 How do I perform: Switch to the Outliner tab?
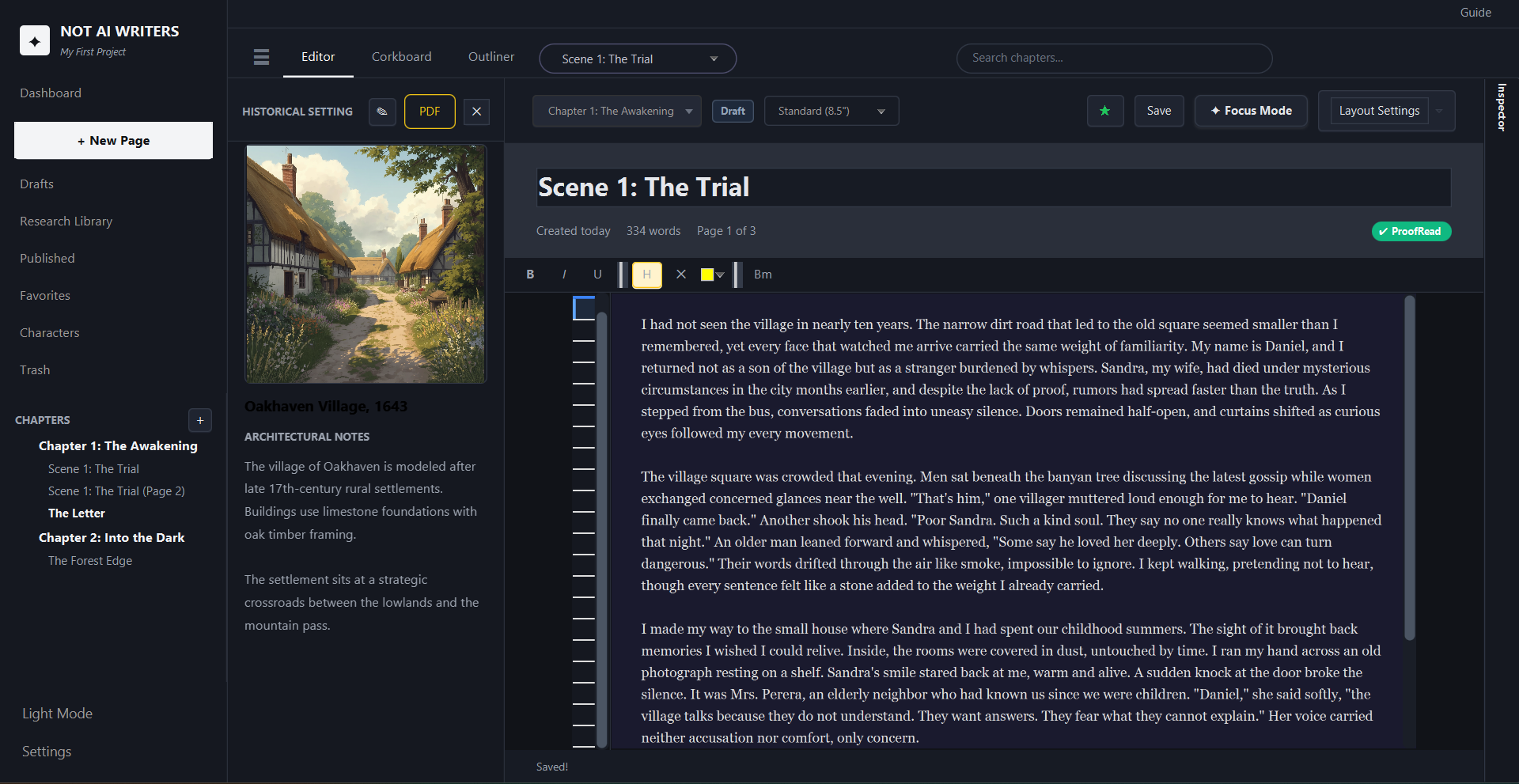pyautogui.click(x=491, y=57)
